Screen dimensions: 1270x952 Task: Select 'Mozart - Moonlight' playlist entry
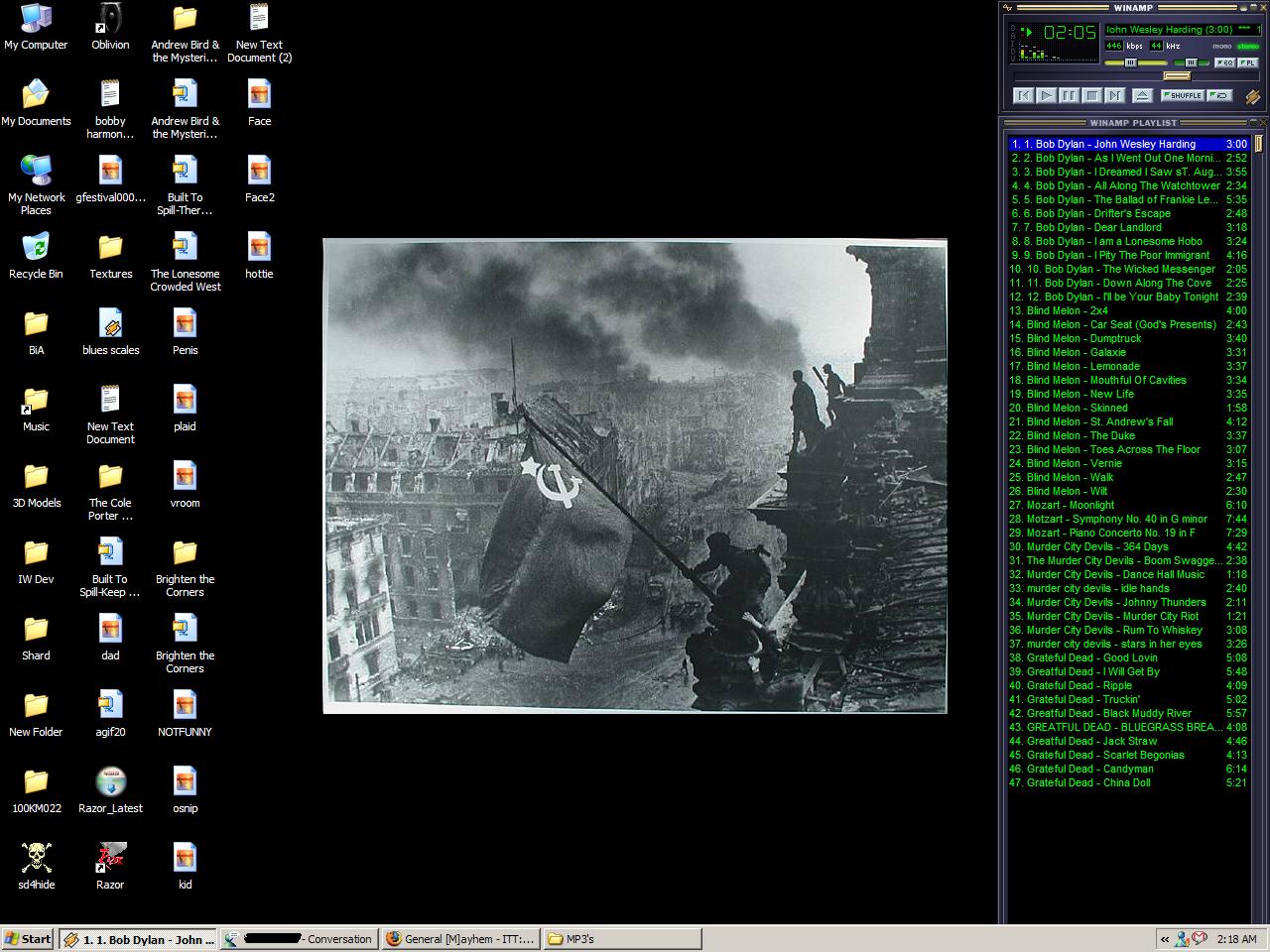[1128, 505]
